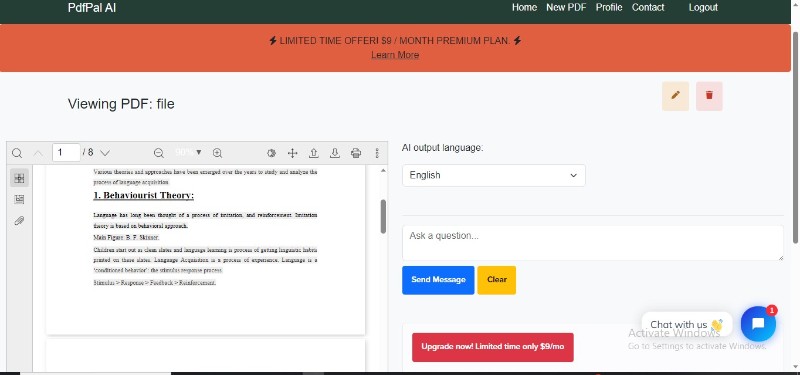Open the live chat bubble widget

[758, 324]
